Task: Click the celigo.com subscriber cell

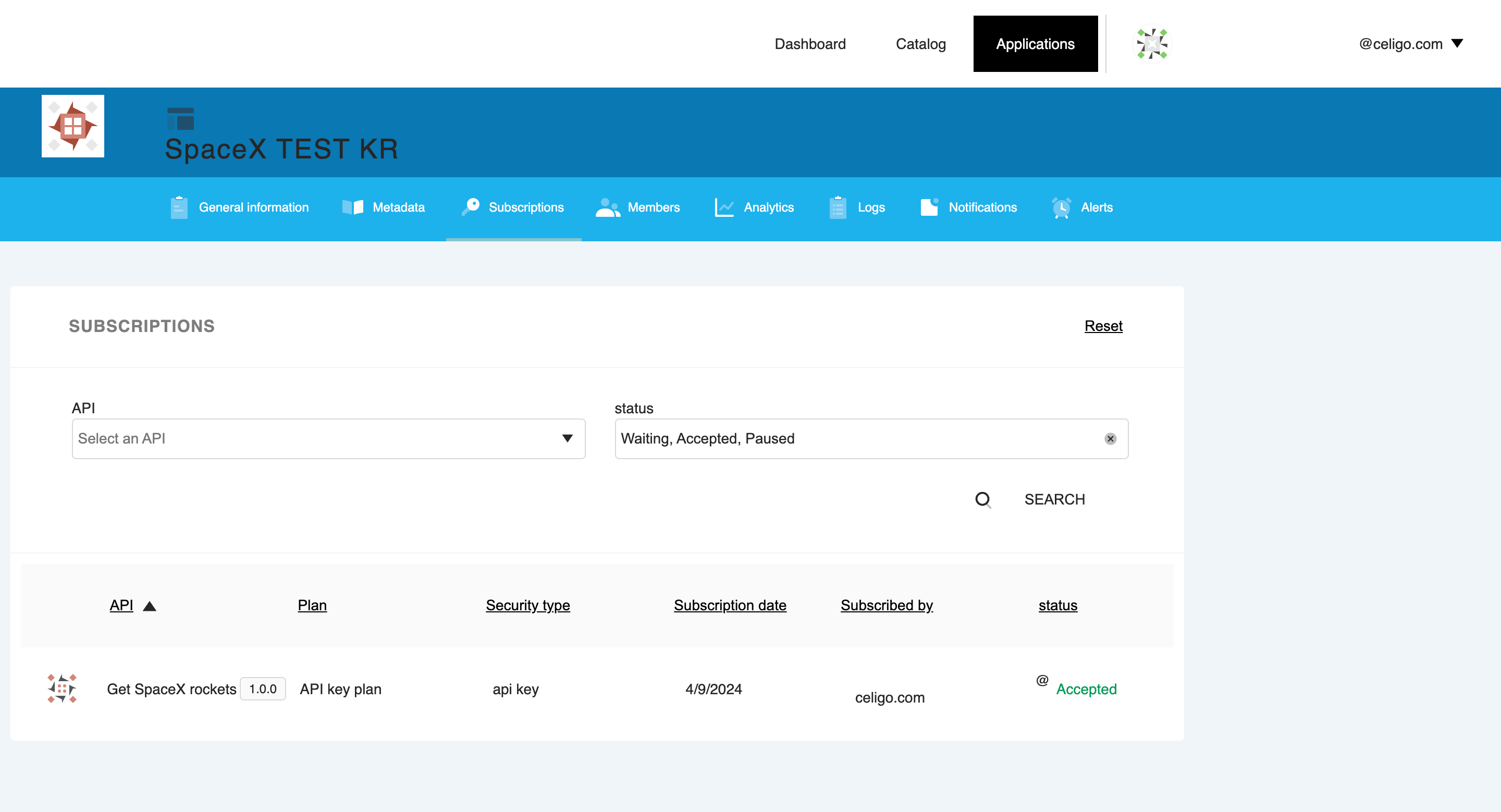Action: 890,697
